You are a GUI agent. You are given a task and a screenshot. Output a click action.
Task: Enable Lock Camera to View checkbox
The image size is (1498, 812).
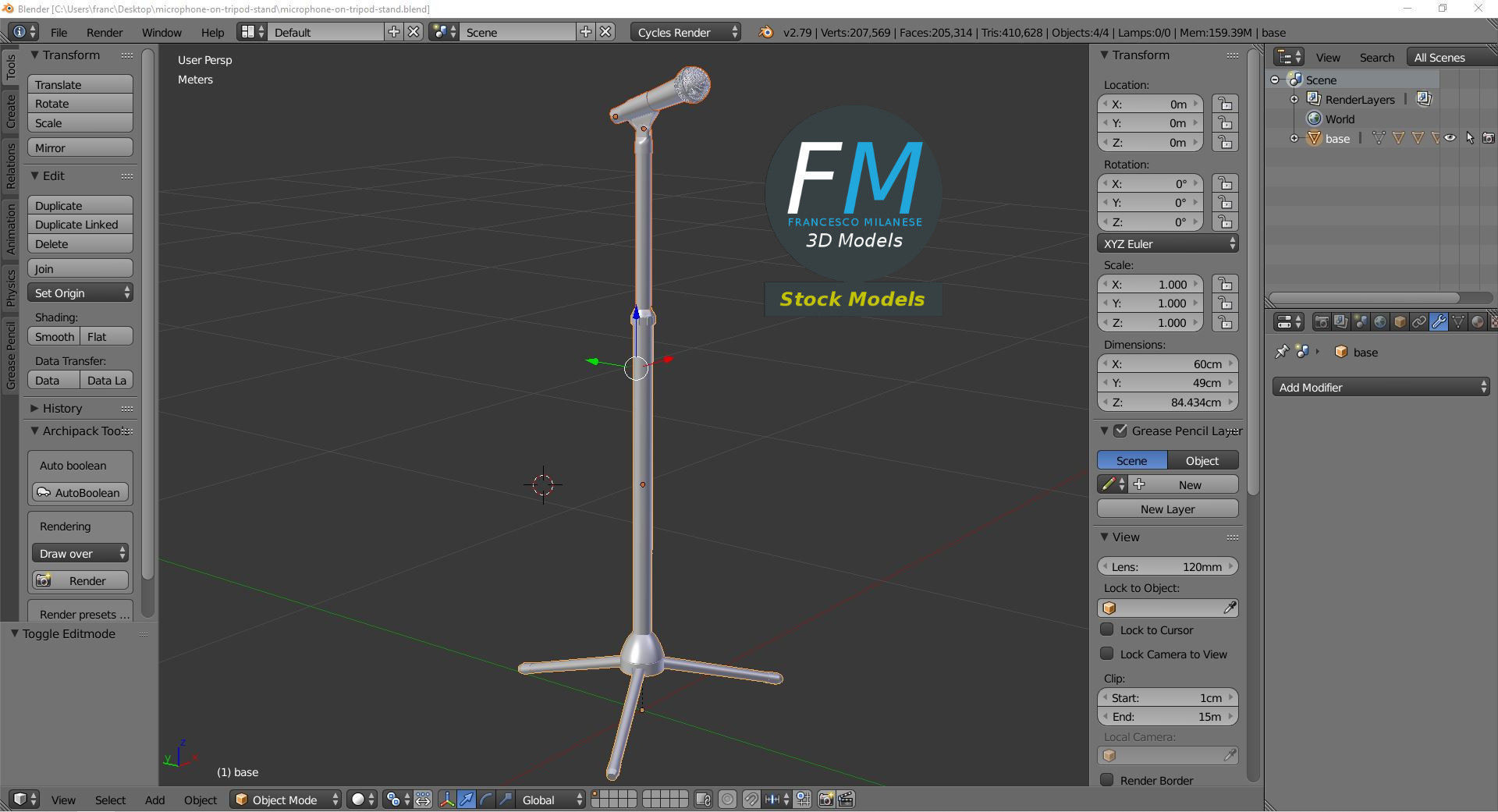[1107, 654]
